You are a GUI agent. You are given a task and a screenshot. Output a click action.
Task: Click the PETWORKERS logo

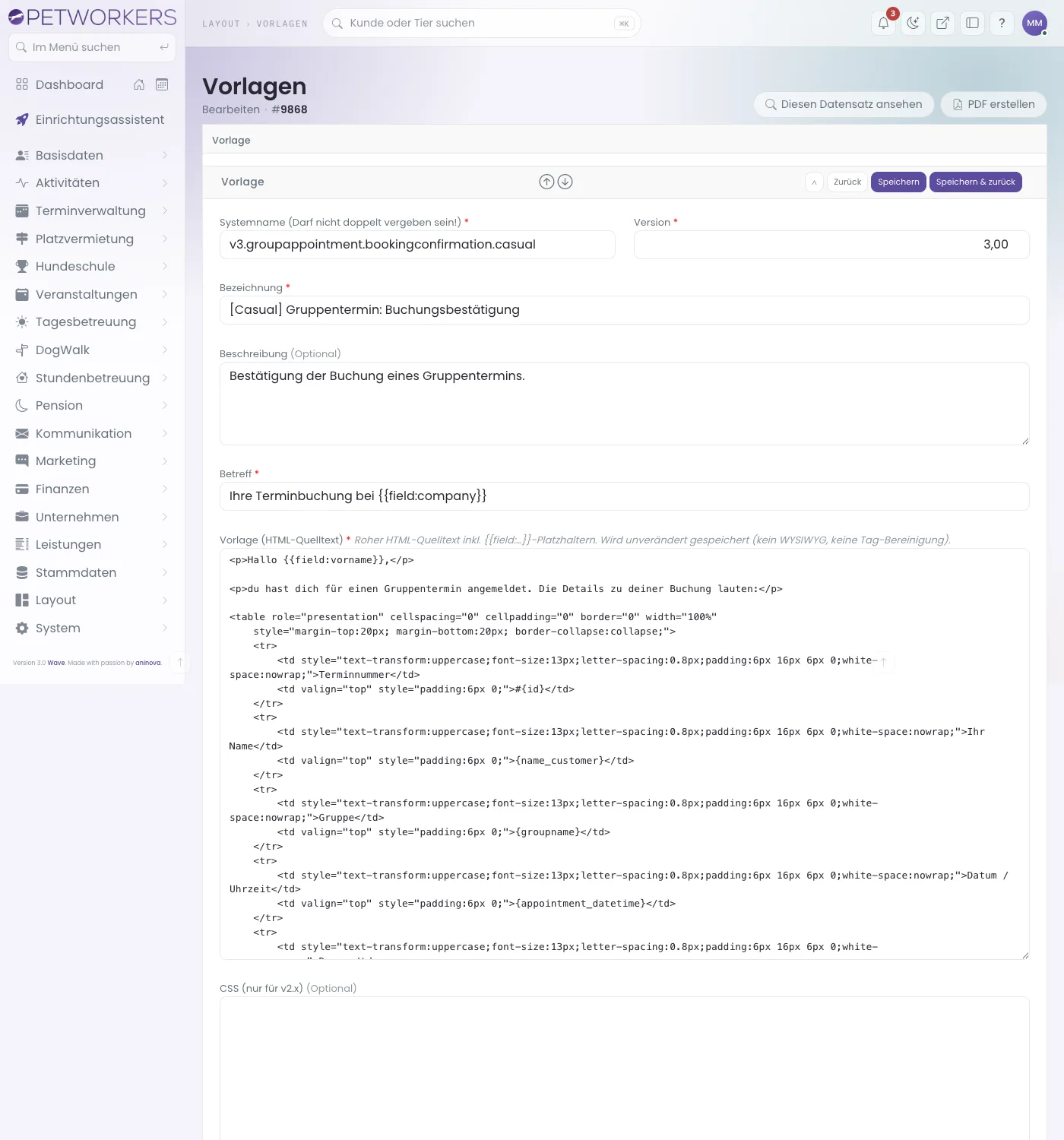coord(92,17)
